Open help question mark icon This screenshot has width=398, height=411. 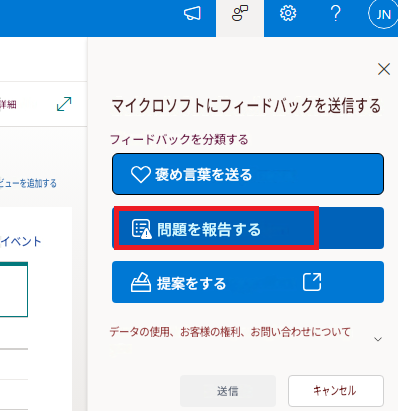click(335, 14)
